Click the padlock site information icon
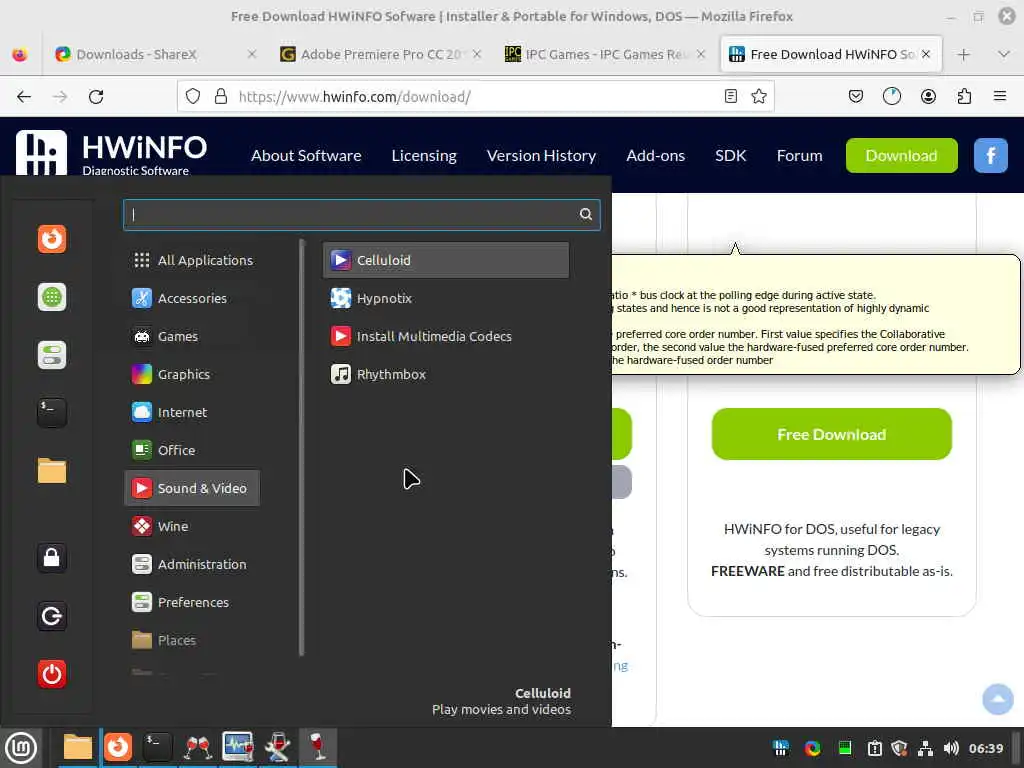The height and width of the screenshot is (768, 1024). click(221, 97)
